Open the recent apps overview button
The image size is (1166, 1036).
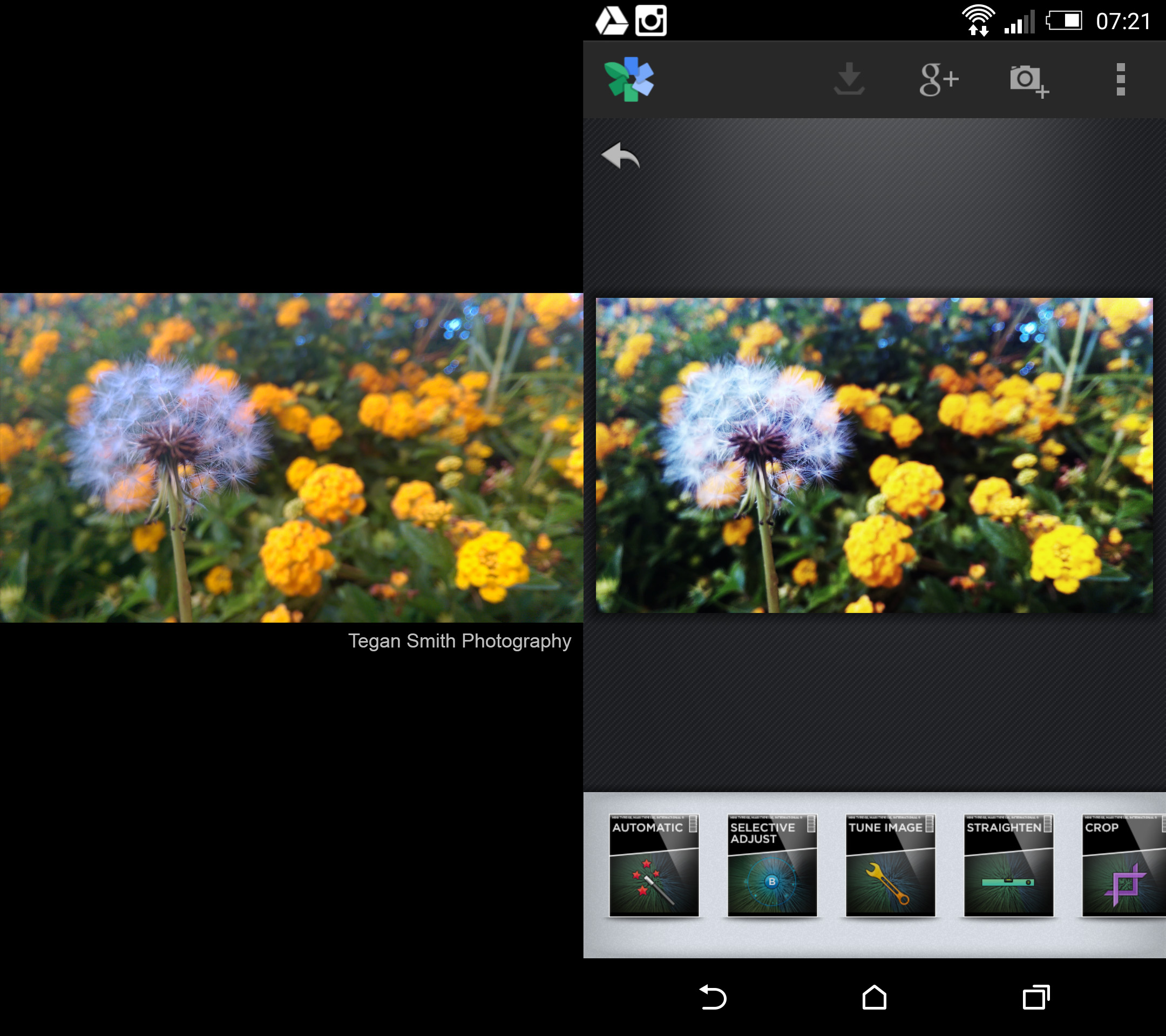tap(1035, 997)
